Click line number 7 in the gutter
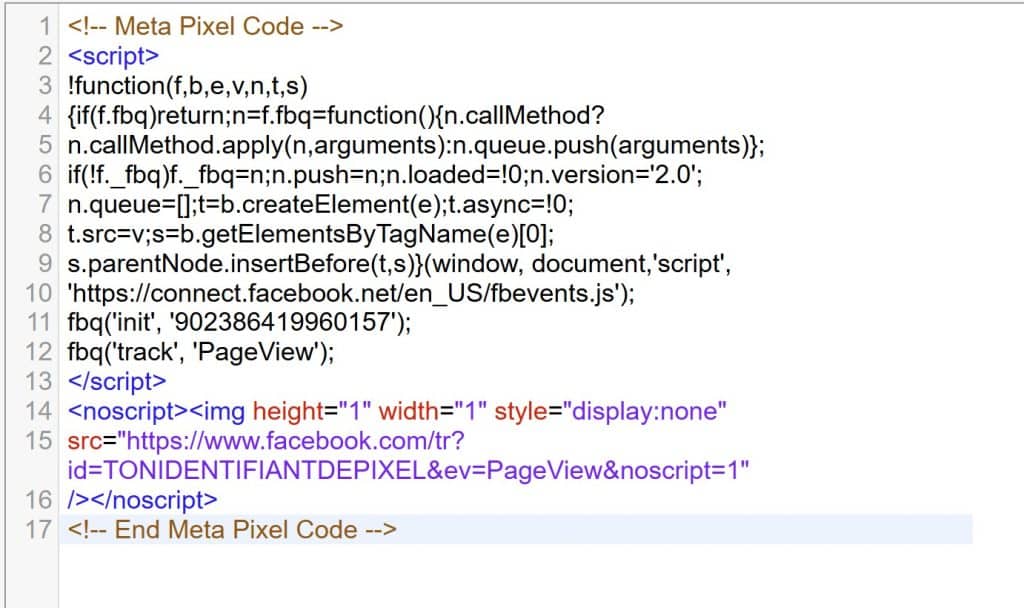1024x608 pixels. [45, 204]
